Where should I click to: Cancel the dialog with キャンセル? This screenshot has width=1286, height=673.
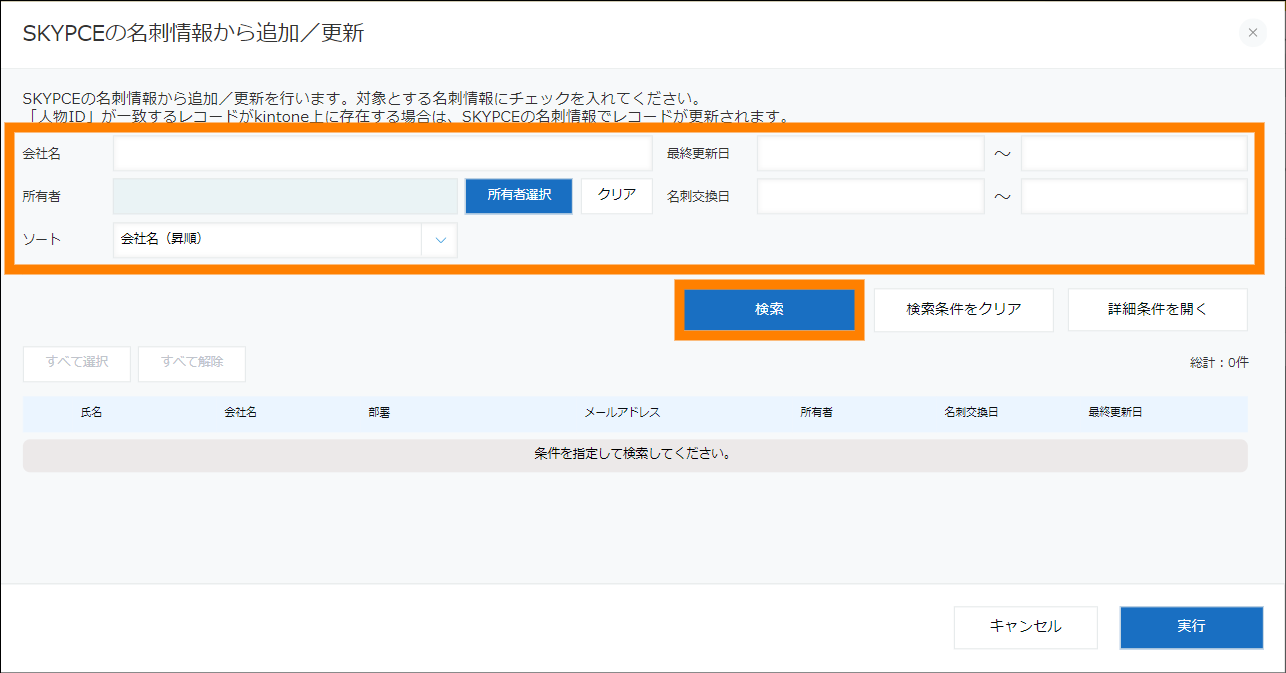[x=1025, y=627]
